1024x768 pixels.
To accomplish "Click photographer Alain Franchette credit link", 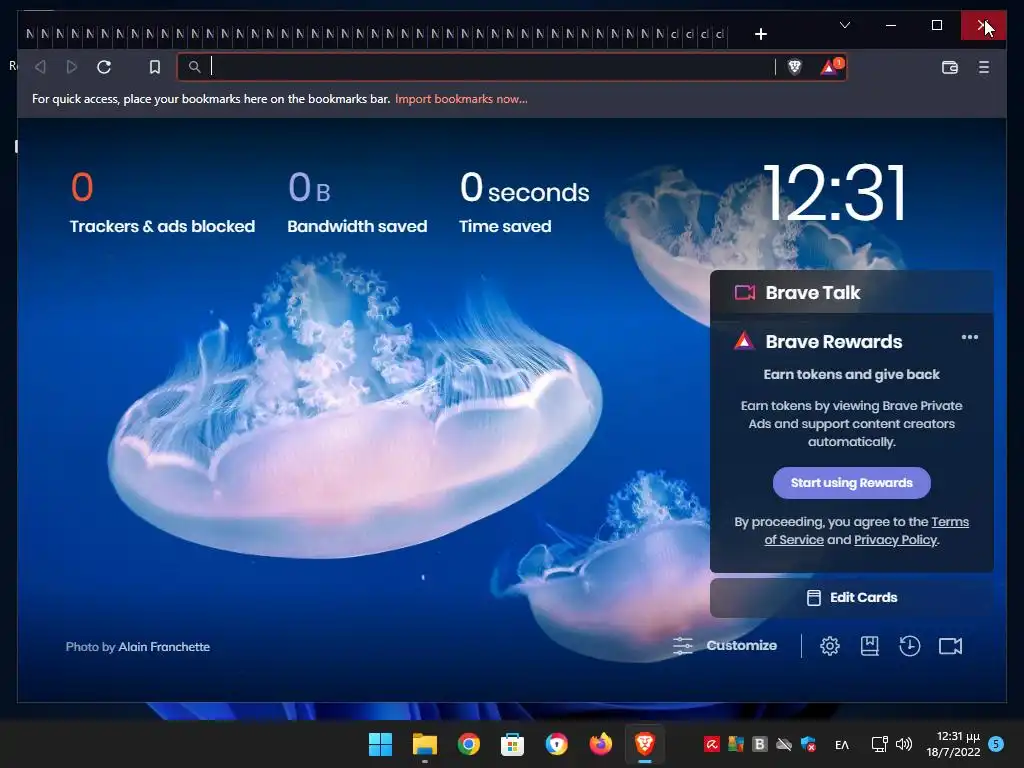I will [164, 647].
